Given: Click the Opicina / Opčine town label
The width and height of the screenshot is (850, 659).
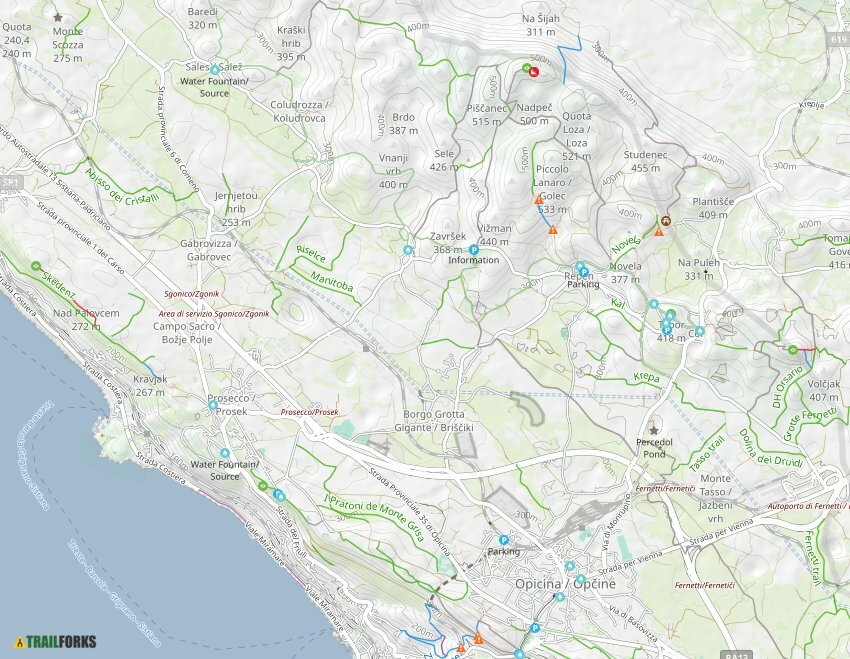Looking at the screenshot, I should coord(565,584).
